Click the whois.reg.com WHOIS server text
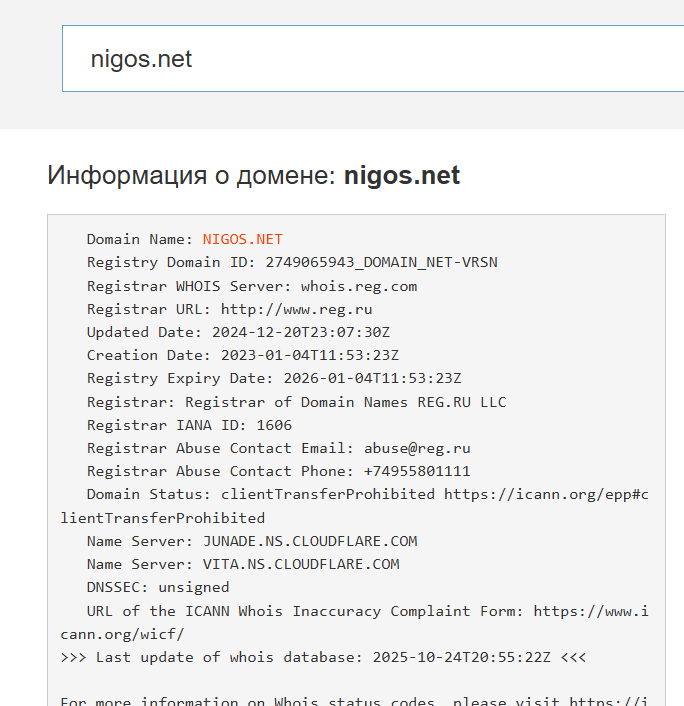This screenshot has height=706, width=684. pyautogui.click(x=359, y=286)
